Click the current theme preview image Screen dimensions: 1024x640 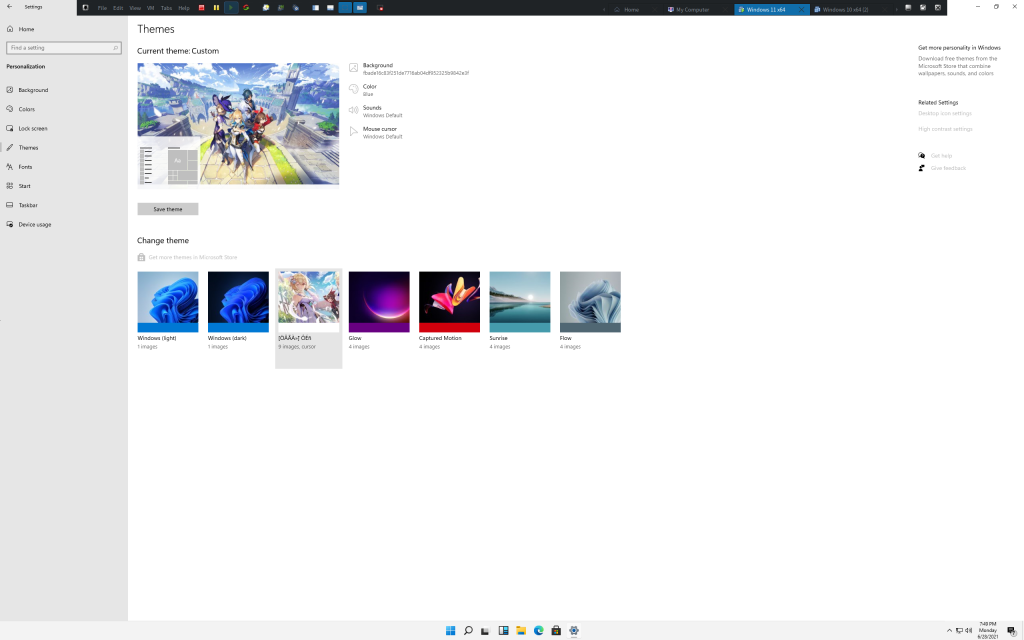[x=238, y=124]
